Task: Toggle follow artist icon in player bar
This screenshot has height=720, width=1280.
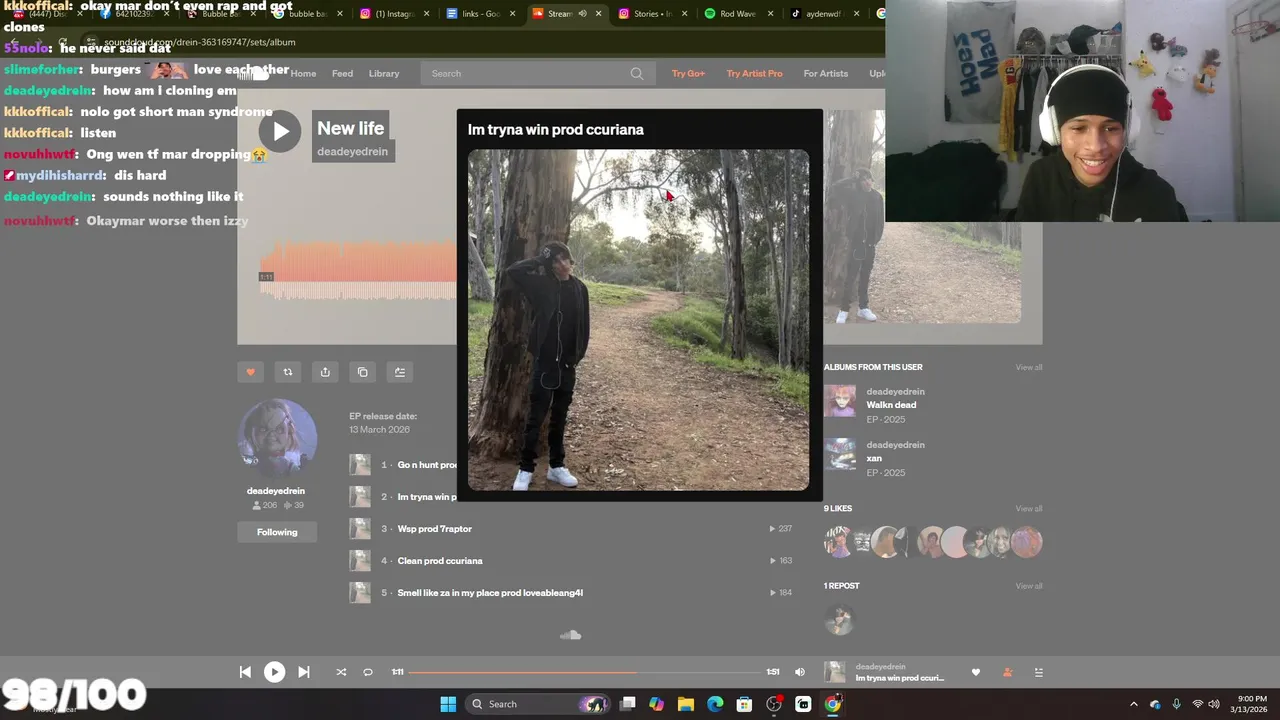Action: point(1007,672)
